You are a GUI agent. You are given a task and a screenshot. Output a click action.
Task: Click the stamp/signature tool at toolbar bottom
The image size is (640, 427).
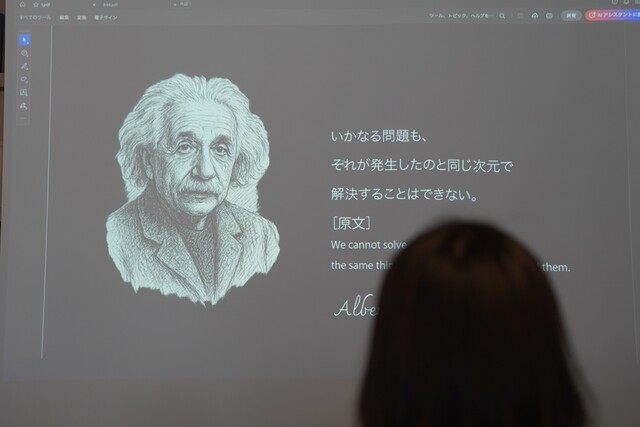click(24, 106)
